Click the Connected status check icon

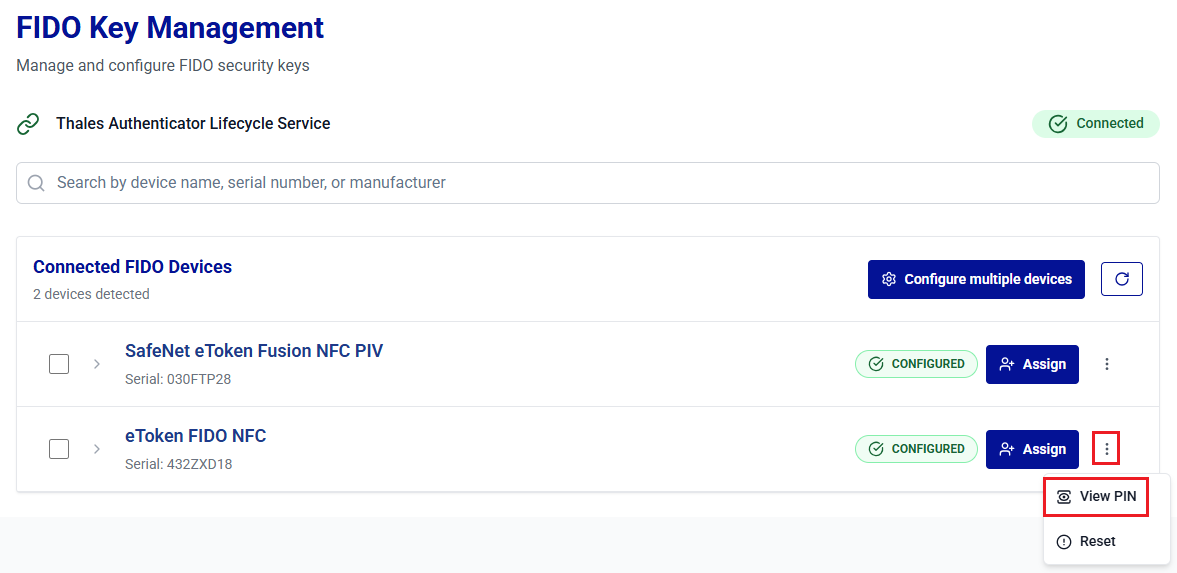click(1057, 124)
